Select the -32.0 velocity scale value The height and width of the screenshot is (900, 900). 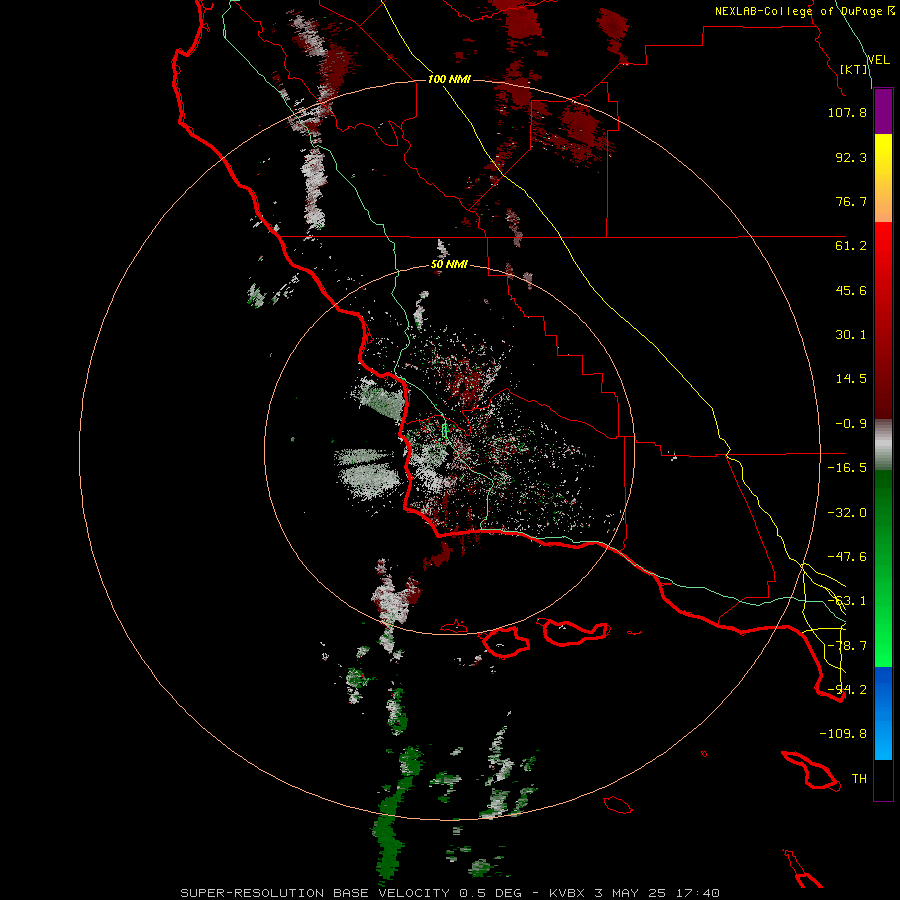[x=847, y=513]
